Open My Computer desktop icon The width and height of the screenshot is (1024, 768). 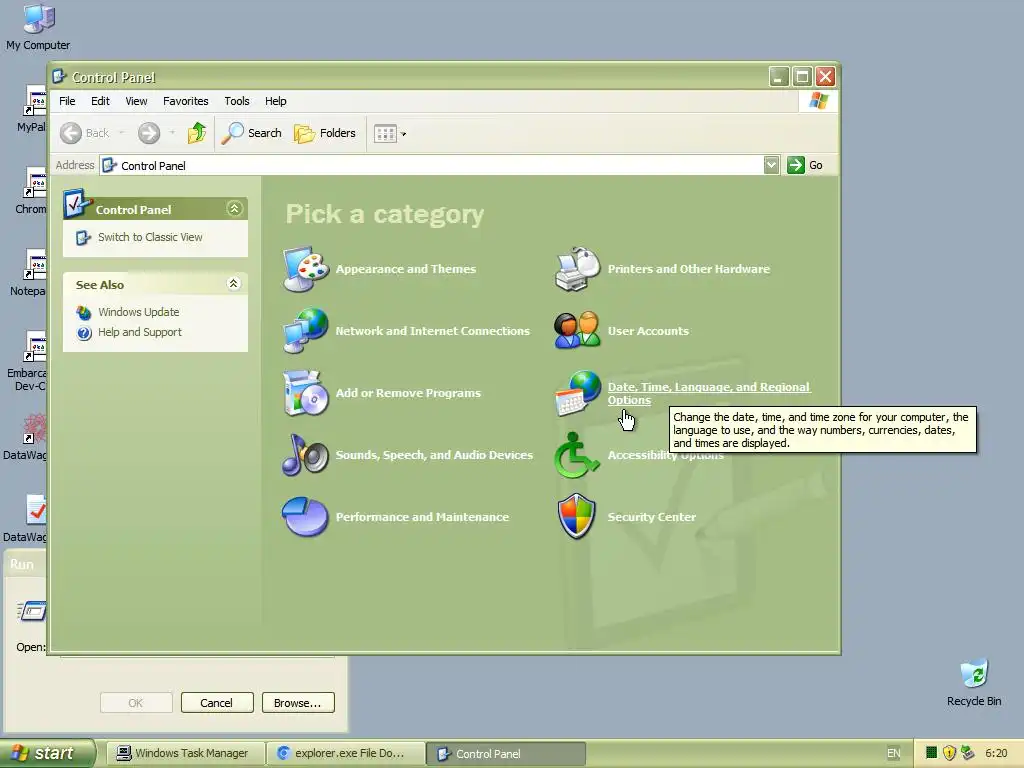(39, 18)
